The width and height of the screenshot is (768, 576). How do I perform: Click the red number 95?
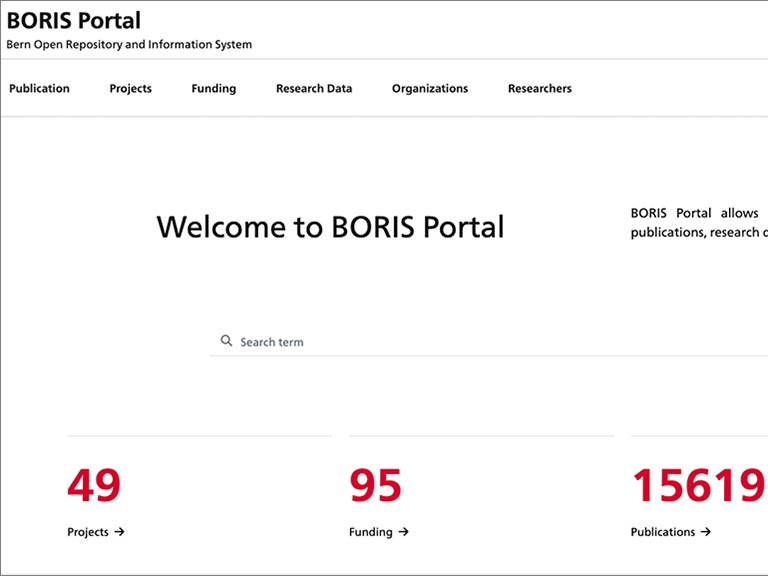pos(375,485)
